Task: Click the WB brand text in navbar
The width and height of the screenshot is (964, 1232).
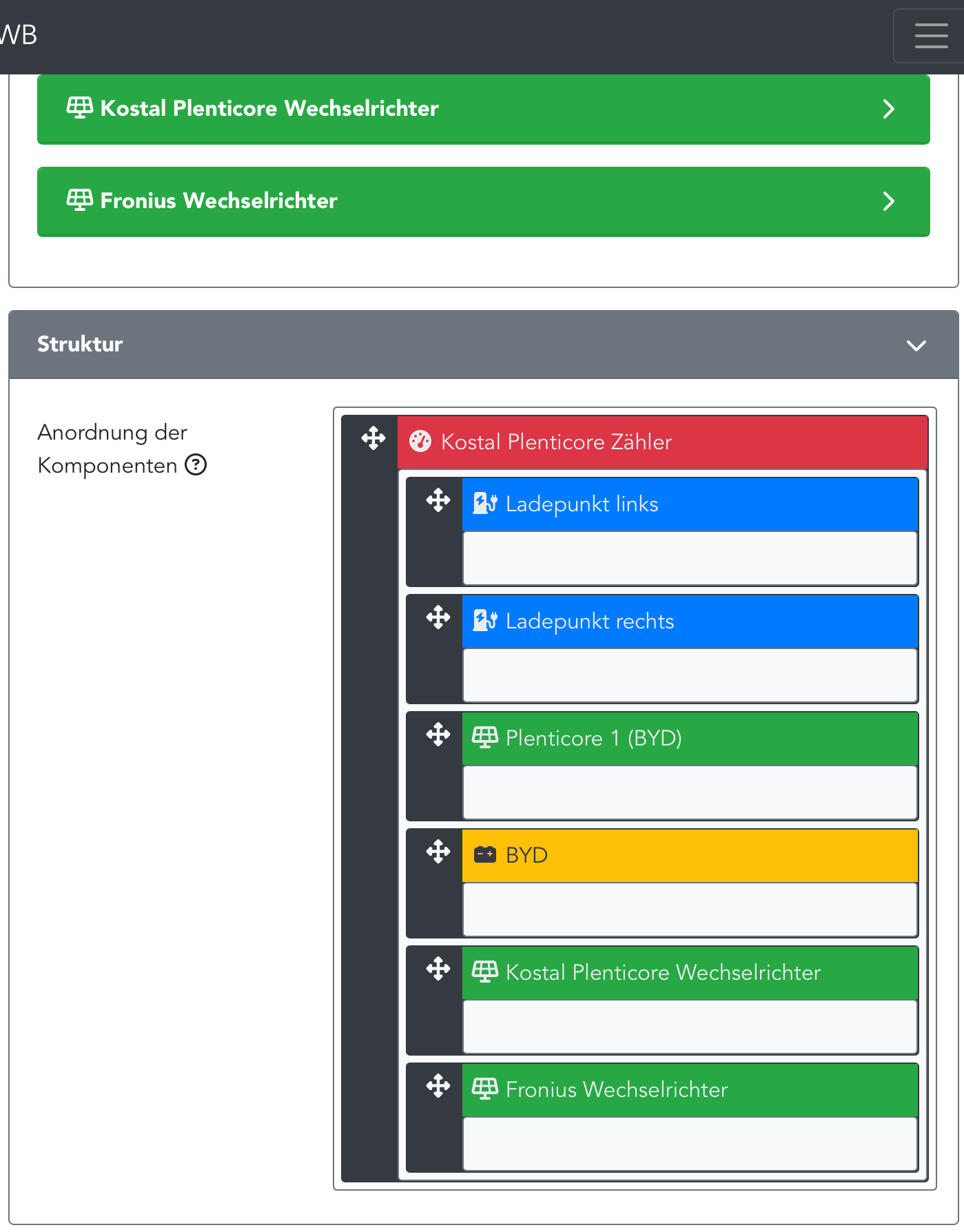Action: [19, 34]
